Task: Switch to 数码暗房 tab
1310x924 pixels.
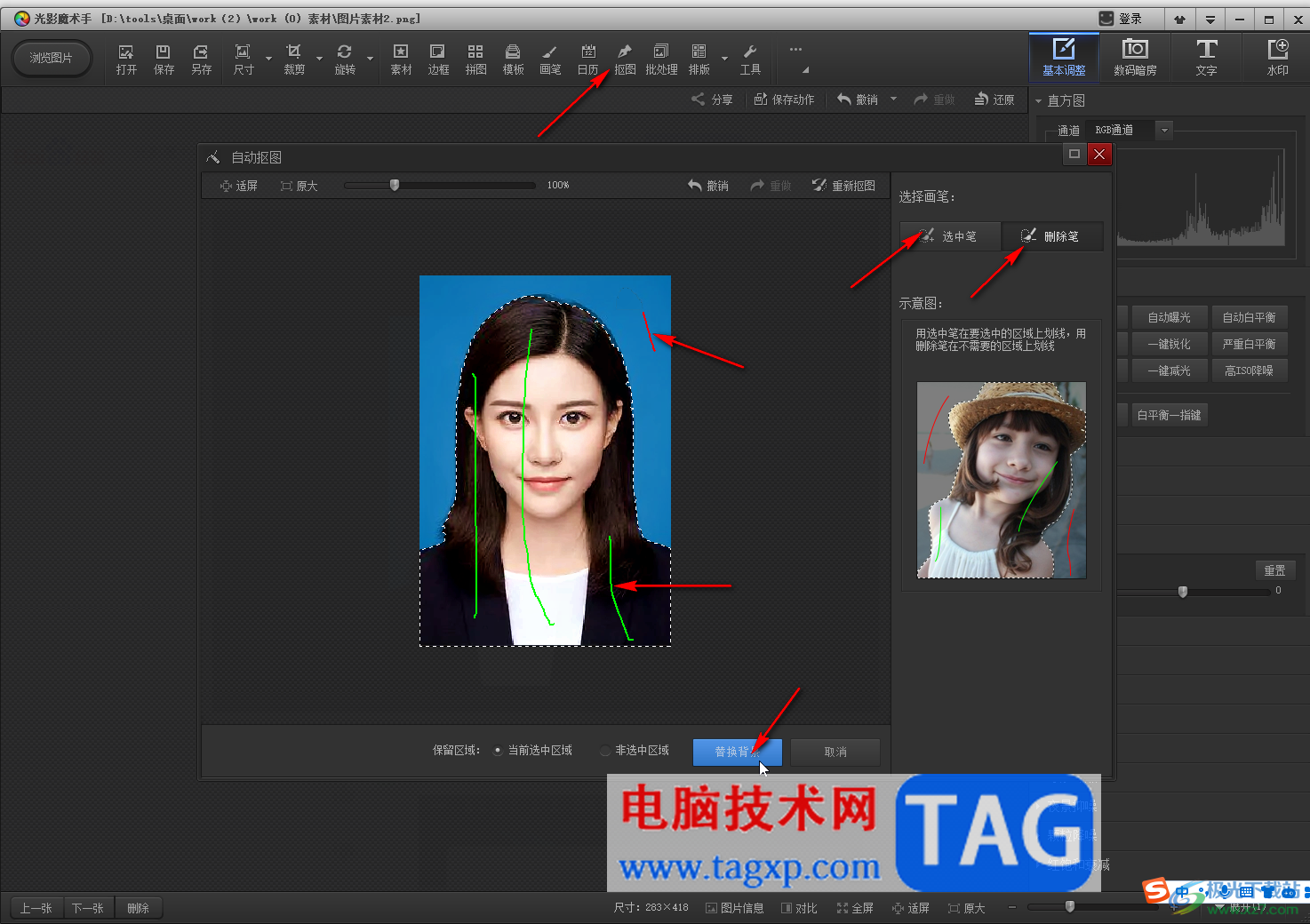Action: click(x=1135, y=58)
